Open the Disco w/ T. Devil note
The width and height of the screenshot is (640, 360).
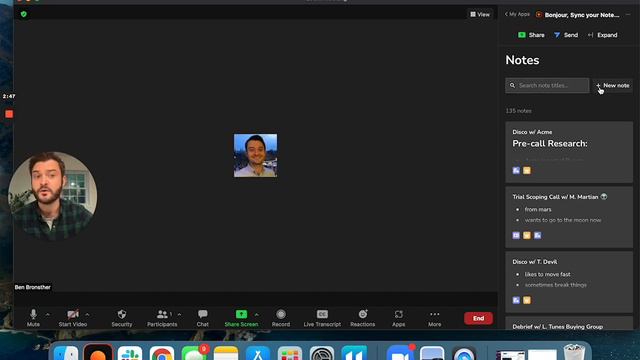(x=569, y=282)
